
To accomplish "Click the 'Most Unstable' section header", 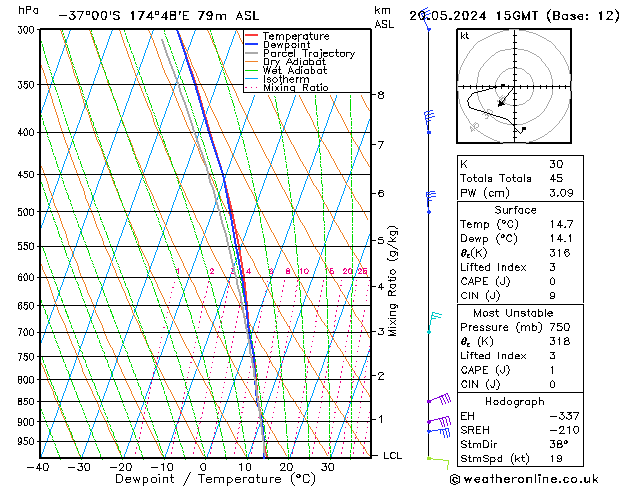I will [513, 313].
